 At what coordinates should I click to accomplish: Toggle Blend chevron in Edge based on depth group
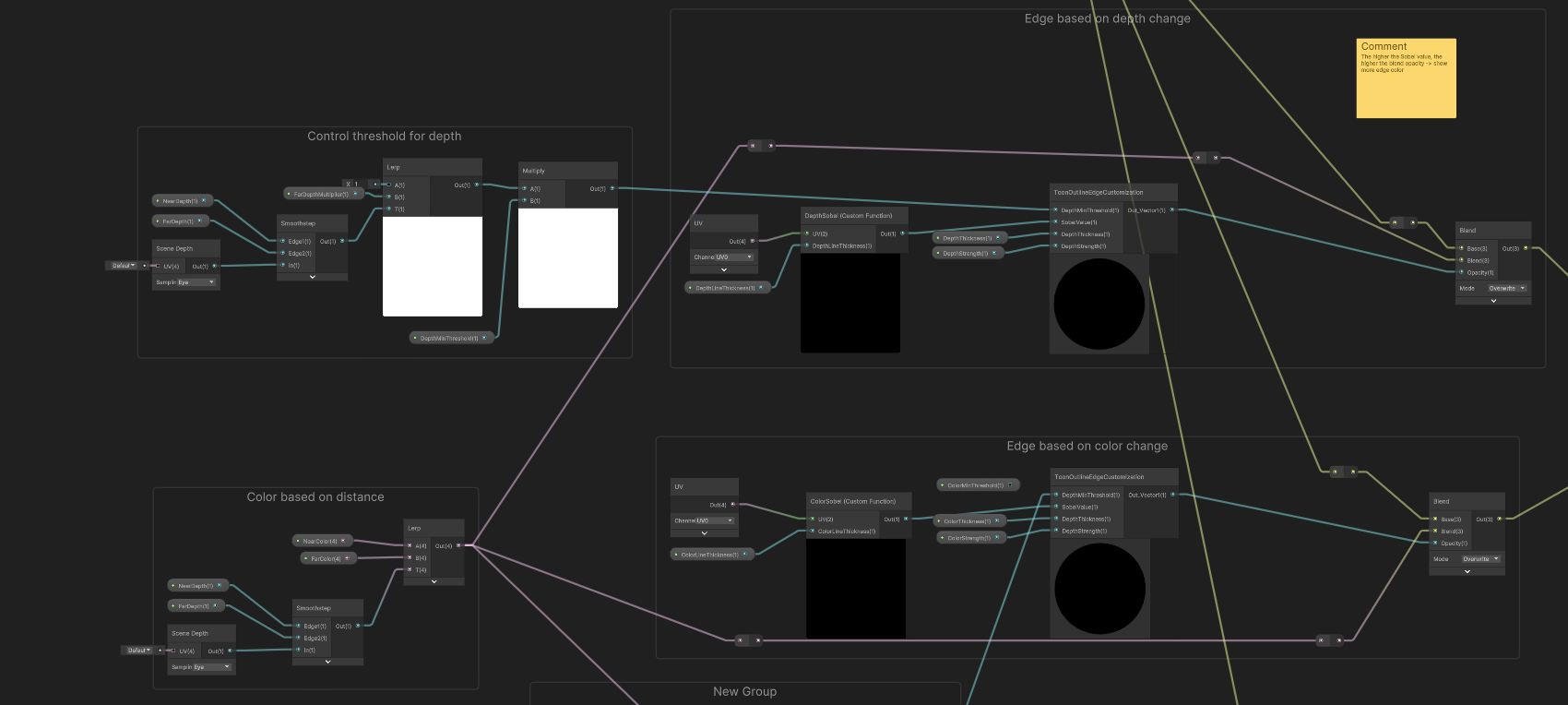[x=1493, y=301]
